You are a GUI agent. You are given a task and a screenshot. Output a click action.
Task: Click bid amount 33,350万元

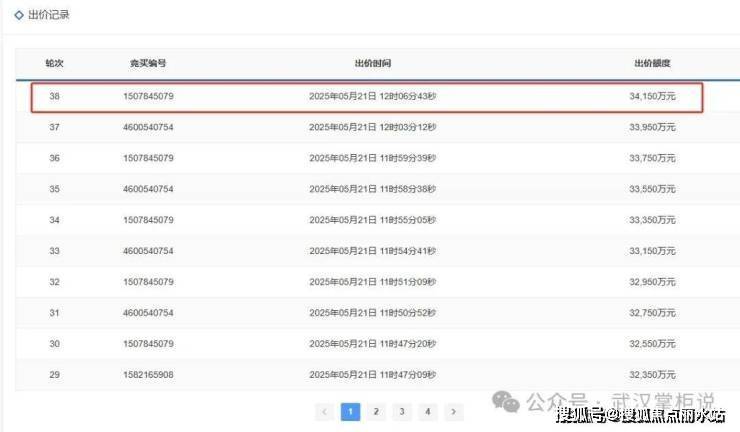click(652, 220)
